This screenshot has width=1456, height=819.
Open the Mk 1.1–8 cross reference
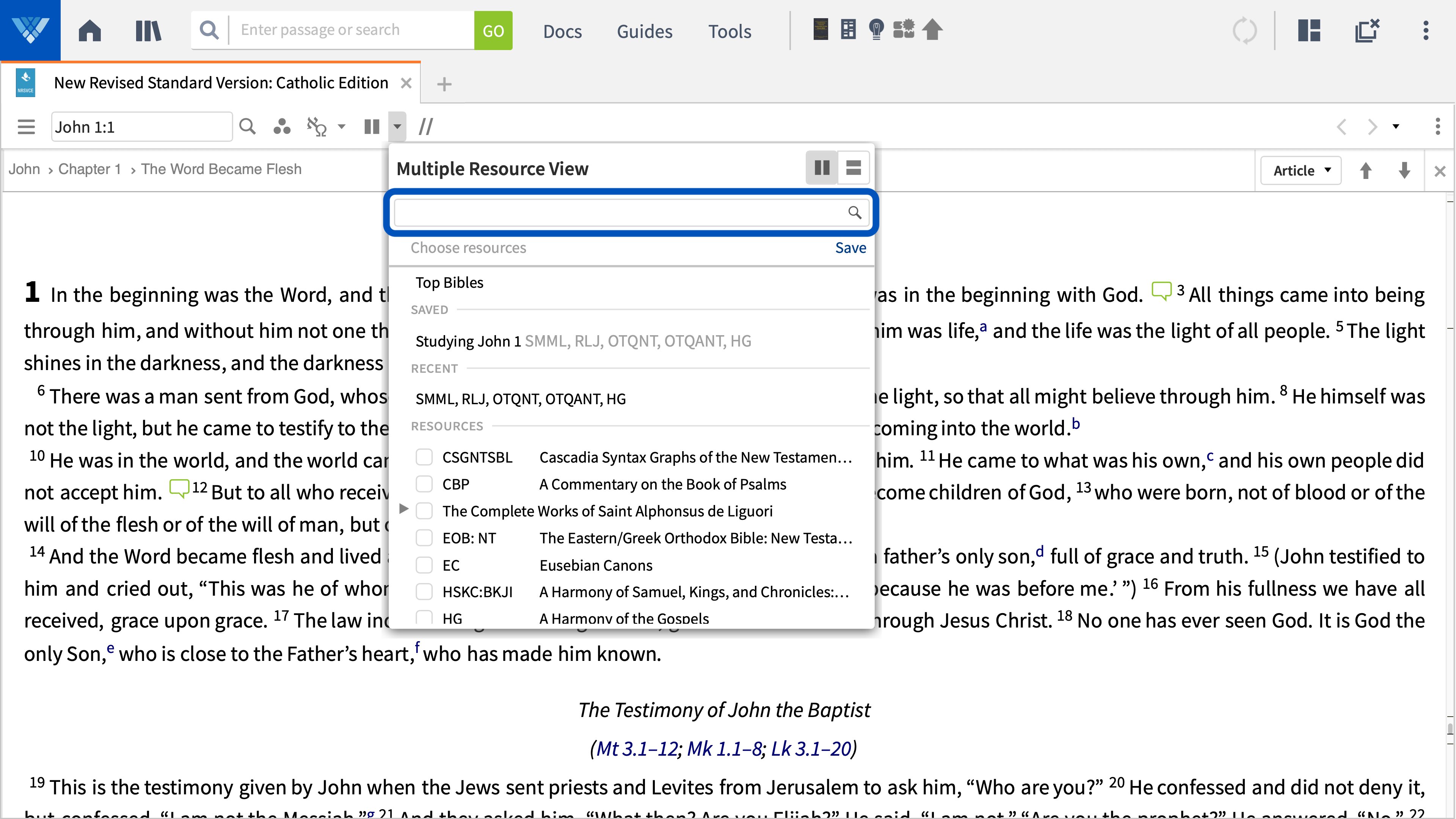[x=724, y=749]
